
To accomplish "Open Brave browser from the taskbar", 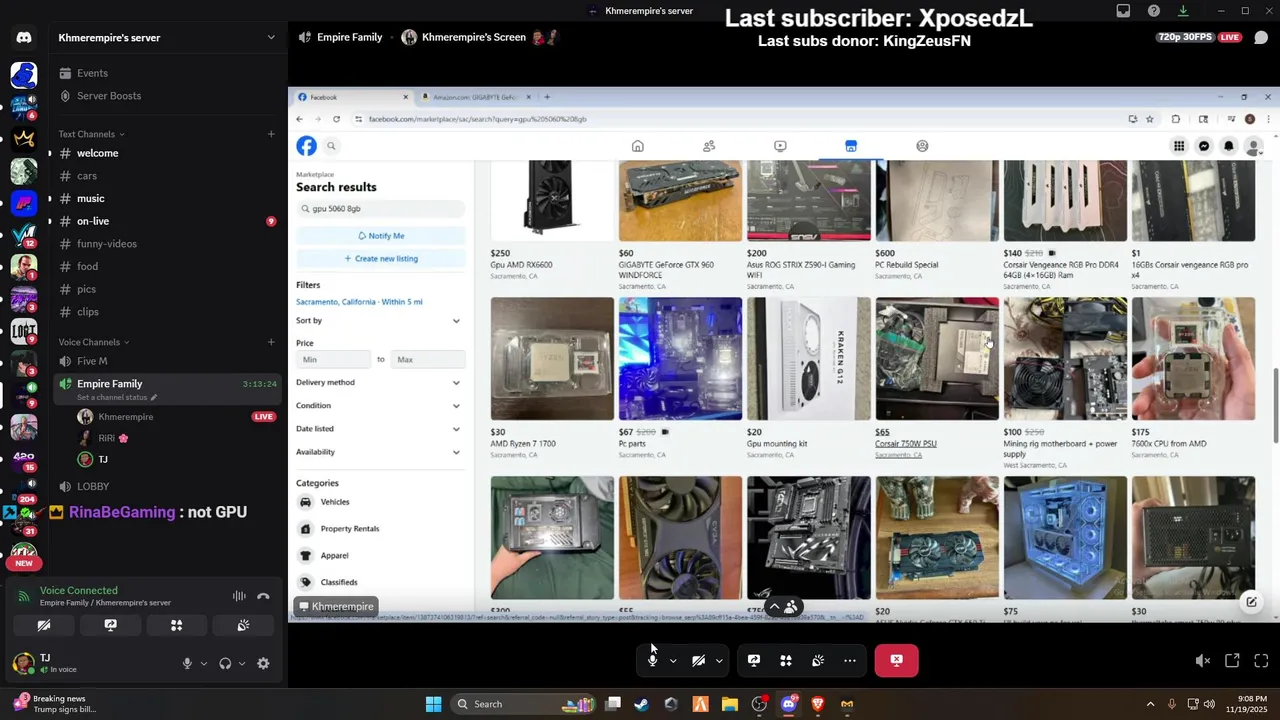I will click(817, 704).
